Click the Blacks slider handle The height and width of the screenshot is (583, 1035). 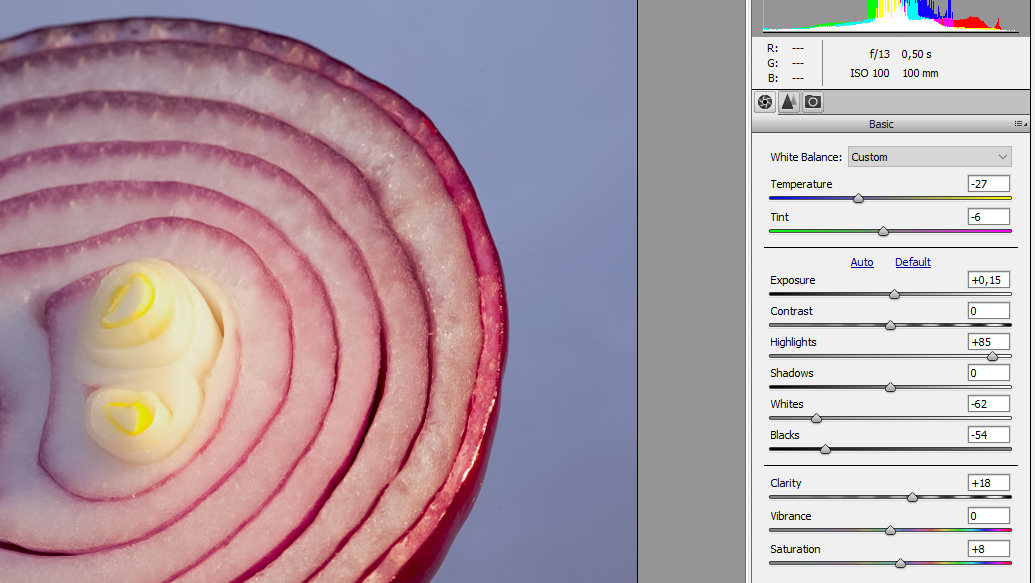[x=825, y=450]
